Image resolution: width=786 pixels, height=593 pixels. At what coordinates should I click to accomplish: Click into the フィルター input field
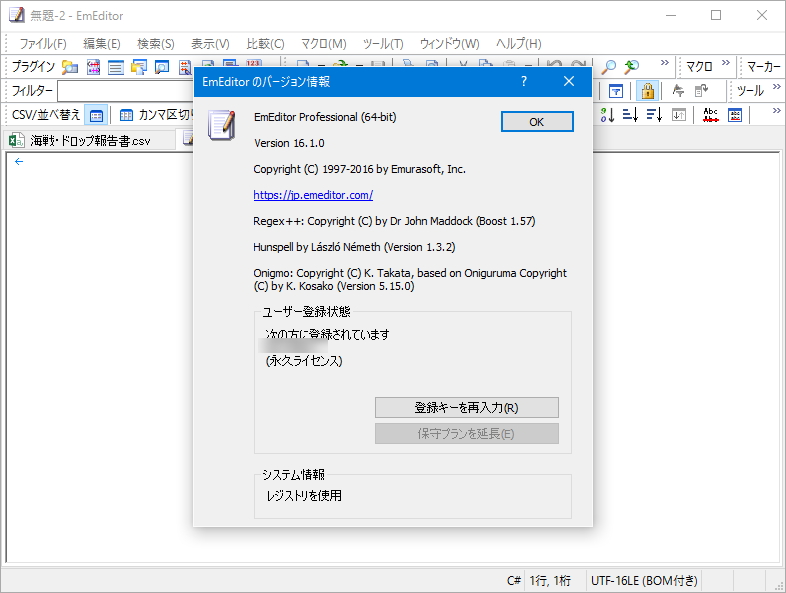click(125, 91)
